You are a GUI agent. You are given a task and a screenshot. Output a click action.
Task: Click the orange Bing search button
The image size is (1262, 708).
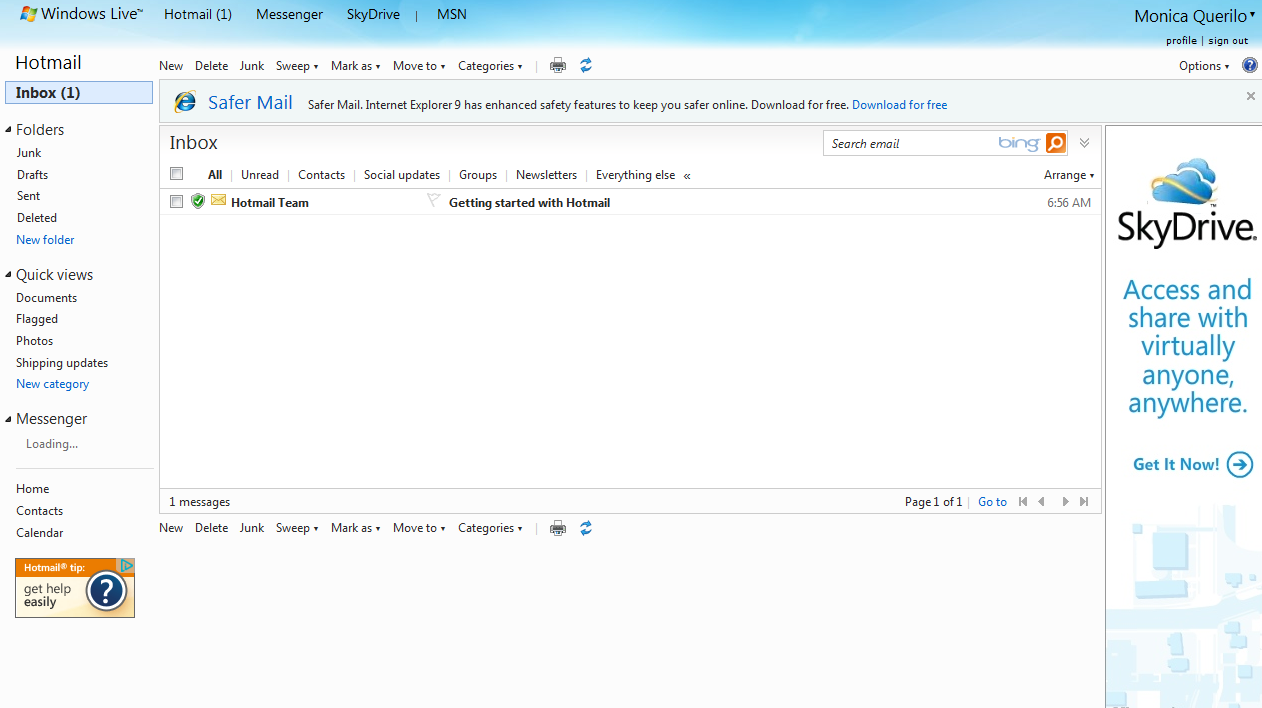click(x=1056, y=143)
